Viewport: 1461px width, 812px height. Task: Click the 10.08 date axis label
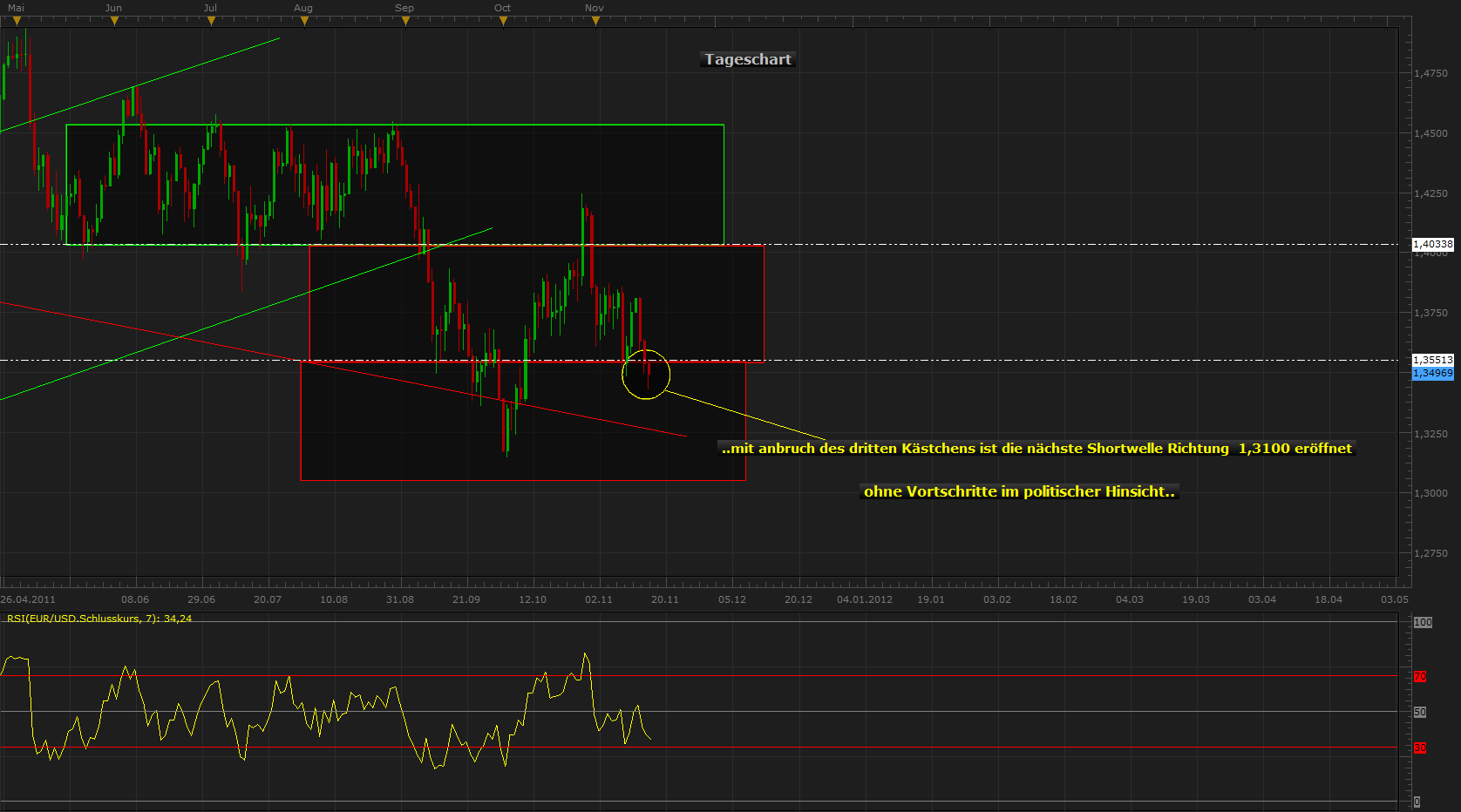tap(334, 599)
